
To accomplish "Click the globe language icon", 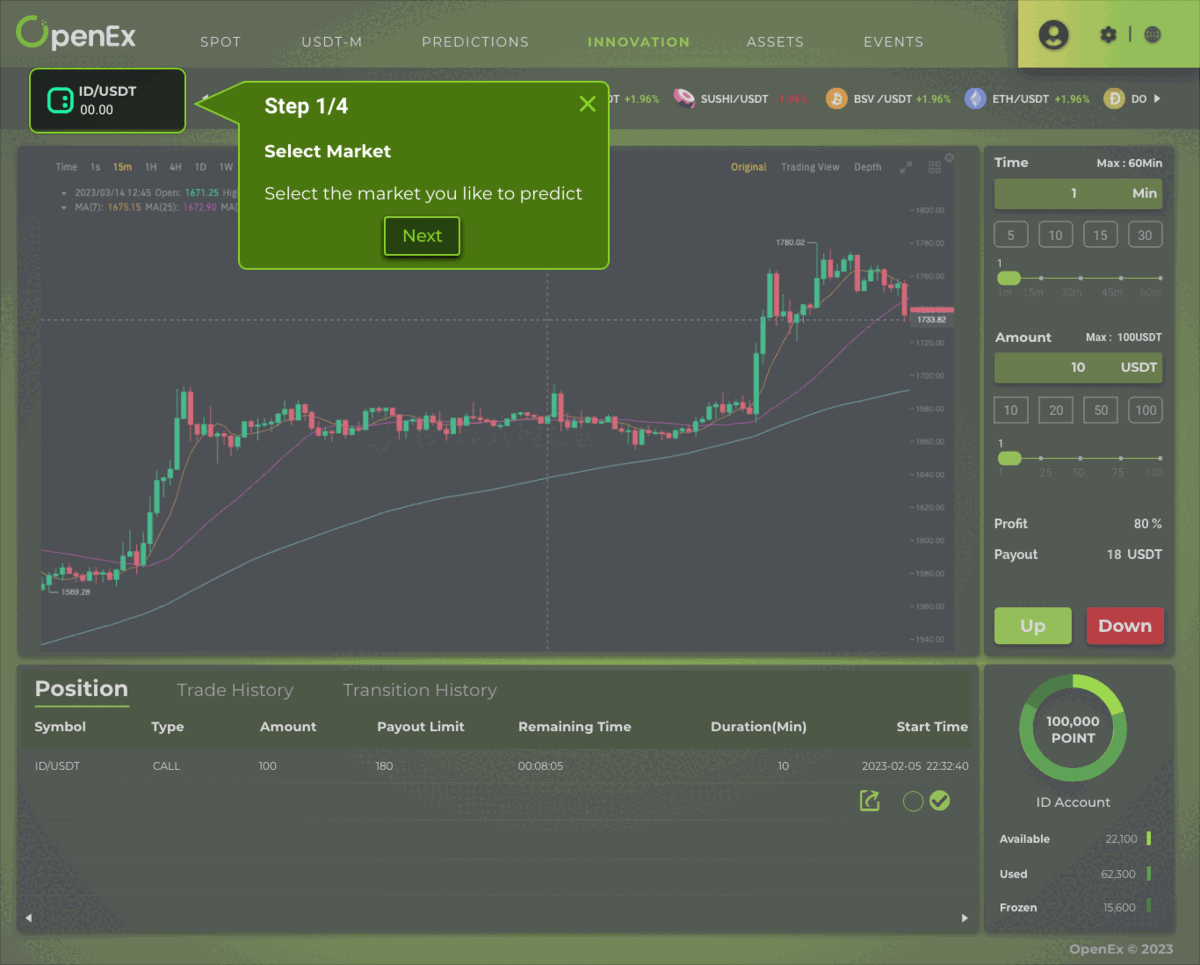I will click(1152, 35).
